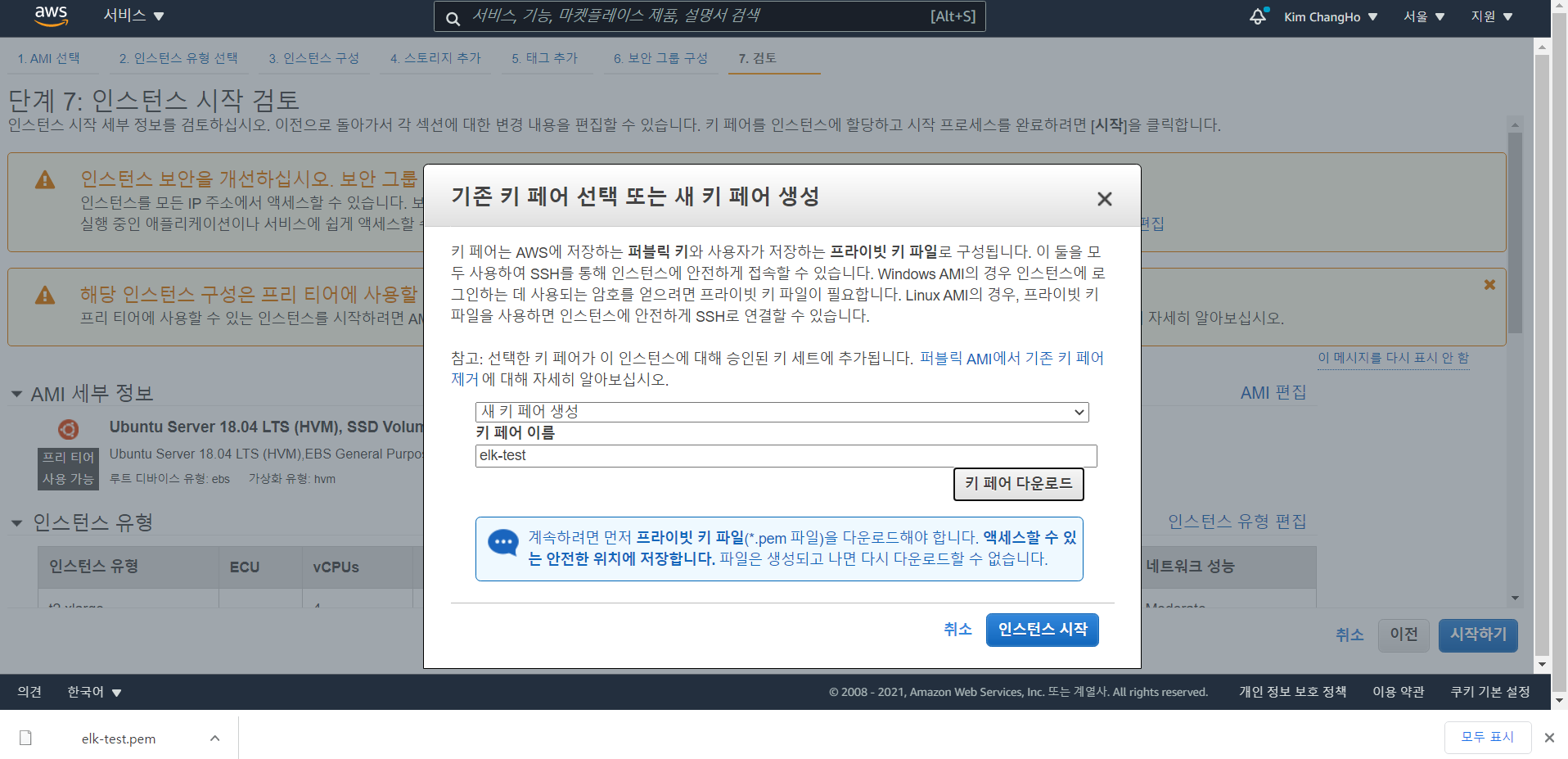This screenshot has height=759, width=1568.
Task: Click the elk-test.pem file icon
Action: tap(25, 738)
